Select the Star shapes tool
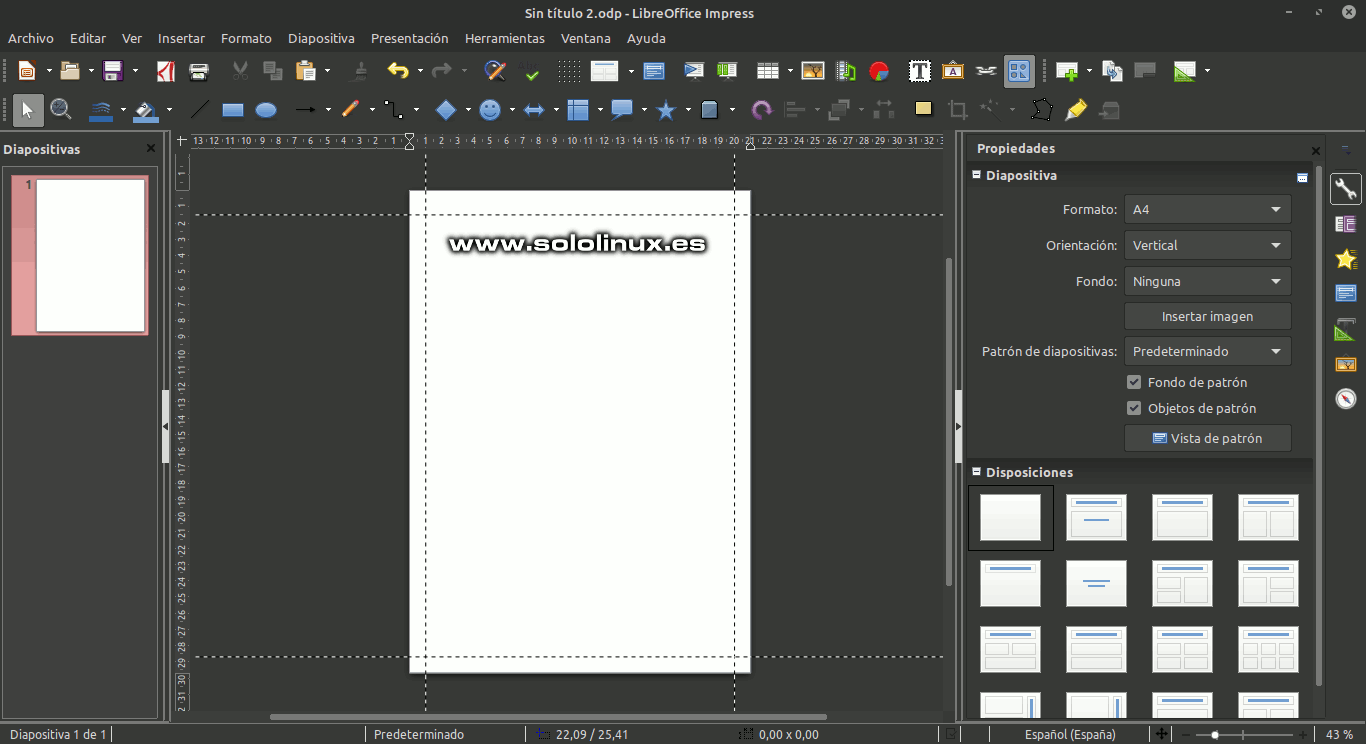This screenshot has height=744, width=1366. point(666,110)
